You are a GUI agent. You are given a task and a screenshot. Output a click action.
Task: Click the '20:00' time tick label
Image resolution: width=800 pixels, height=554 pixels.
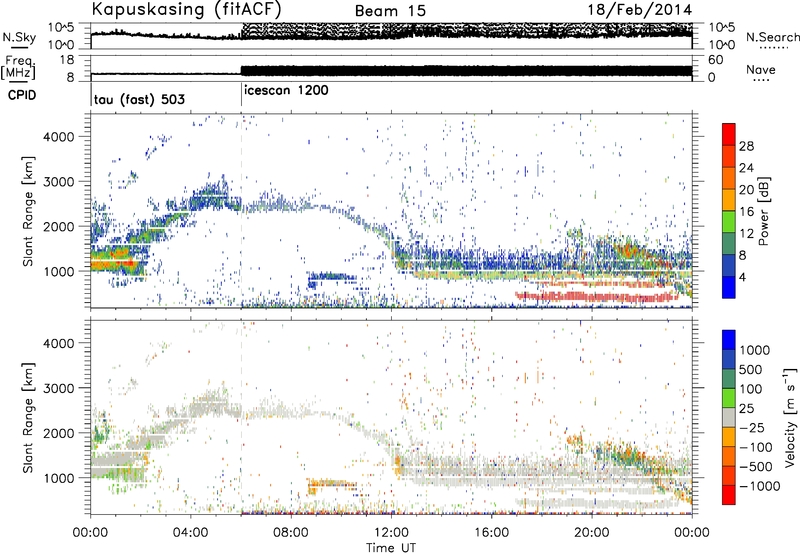(x=591, y=533)
